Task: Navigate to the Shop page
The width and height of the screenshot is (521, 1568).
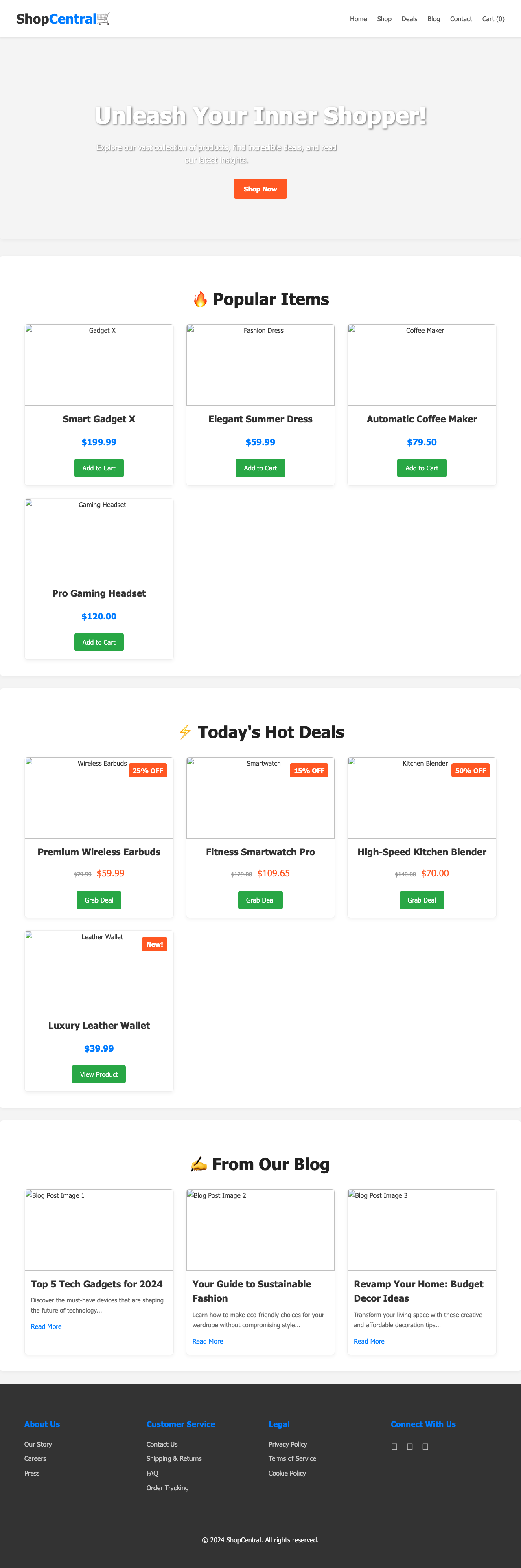Action: 384,19
